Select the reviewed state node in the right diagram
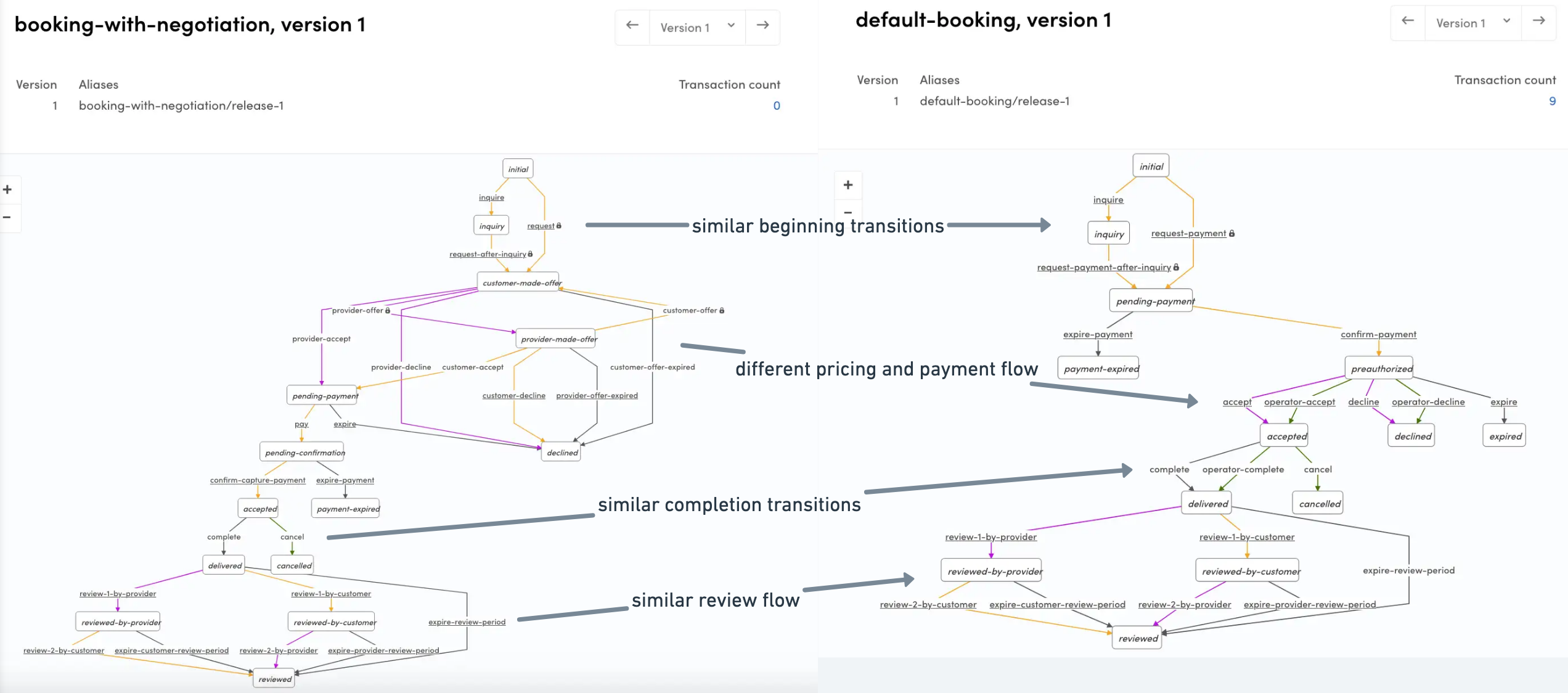 pyautogui.click(x=1137, y=638)
